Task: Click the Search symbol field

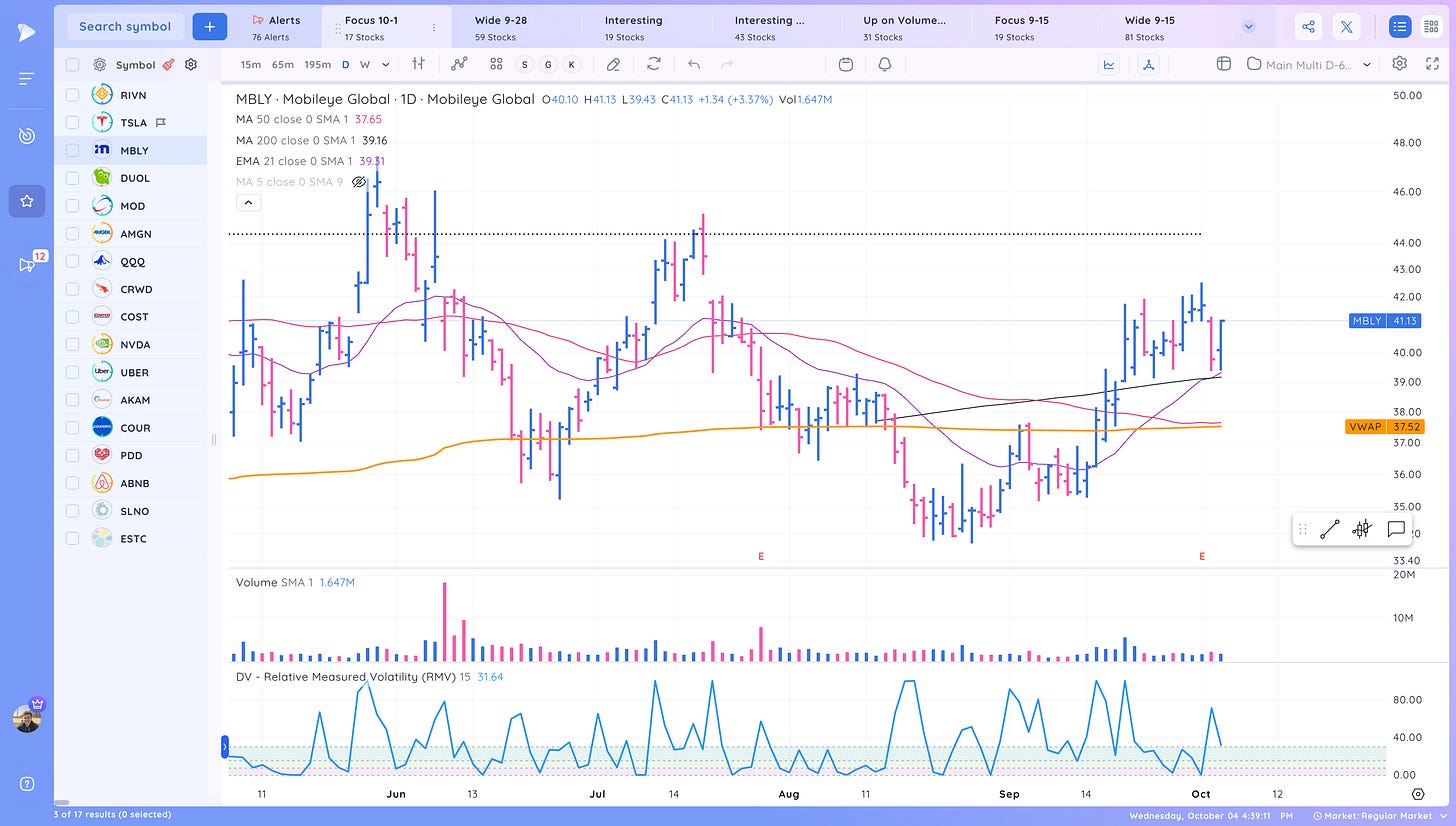Action: 125,27
